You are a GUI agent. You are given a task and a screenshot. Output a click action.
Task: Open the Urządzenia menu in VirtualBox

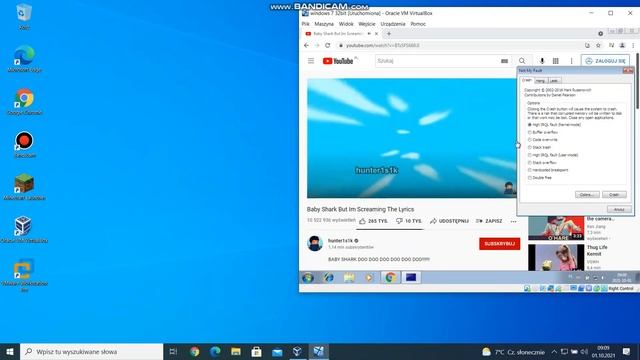[x=393, y=24]
